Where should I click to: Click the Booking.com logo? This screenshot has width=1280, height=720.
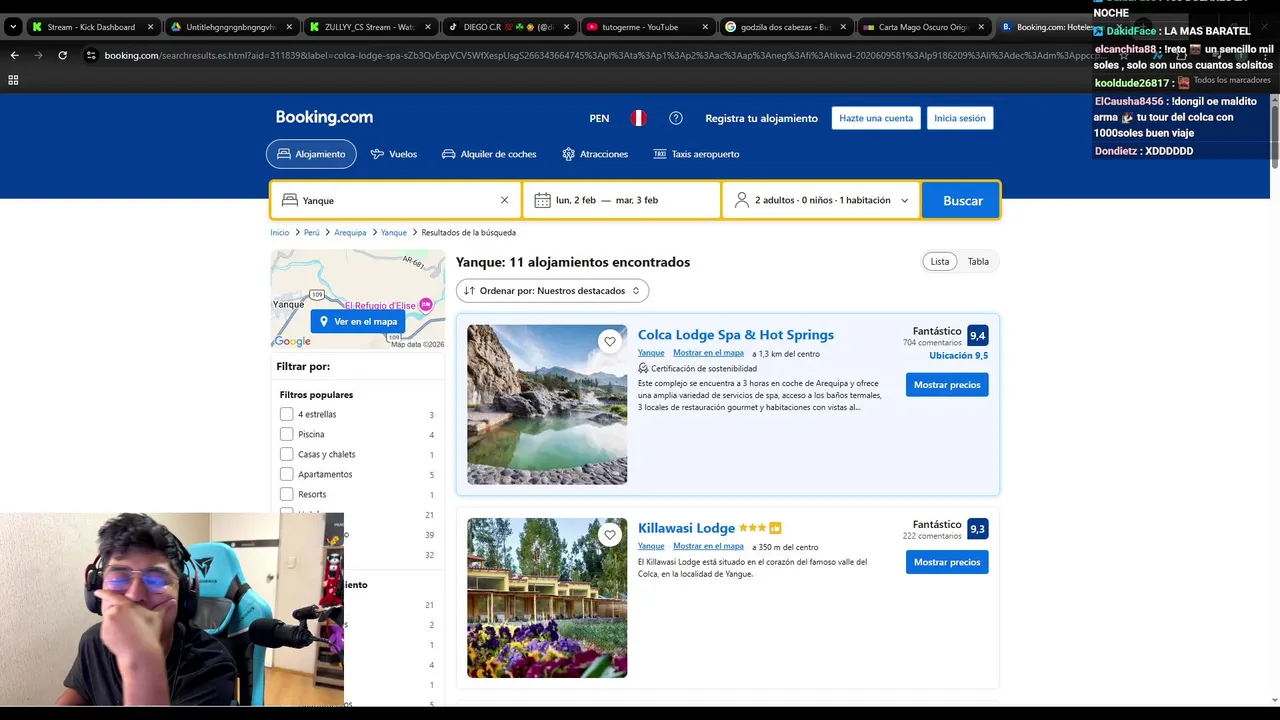[324, 117]
